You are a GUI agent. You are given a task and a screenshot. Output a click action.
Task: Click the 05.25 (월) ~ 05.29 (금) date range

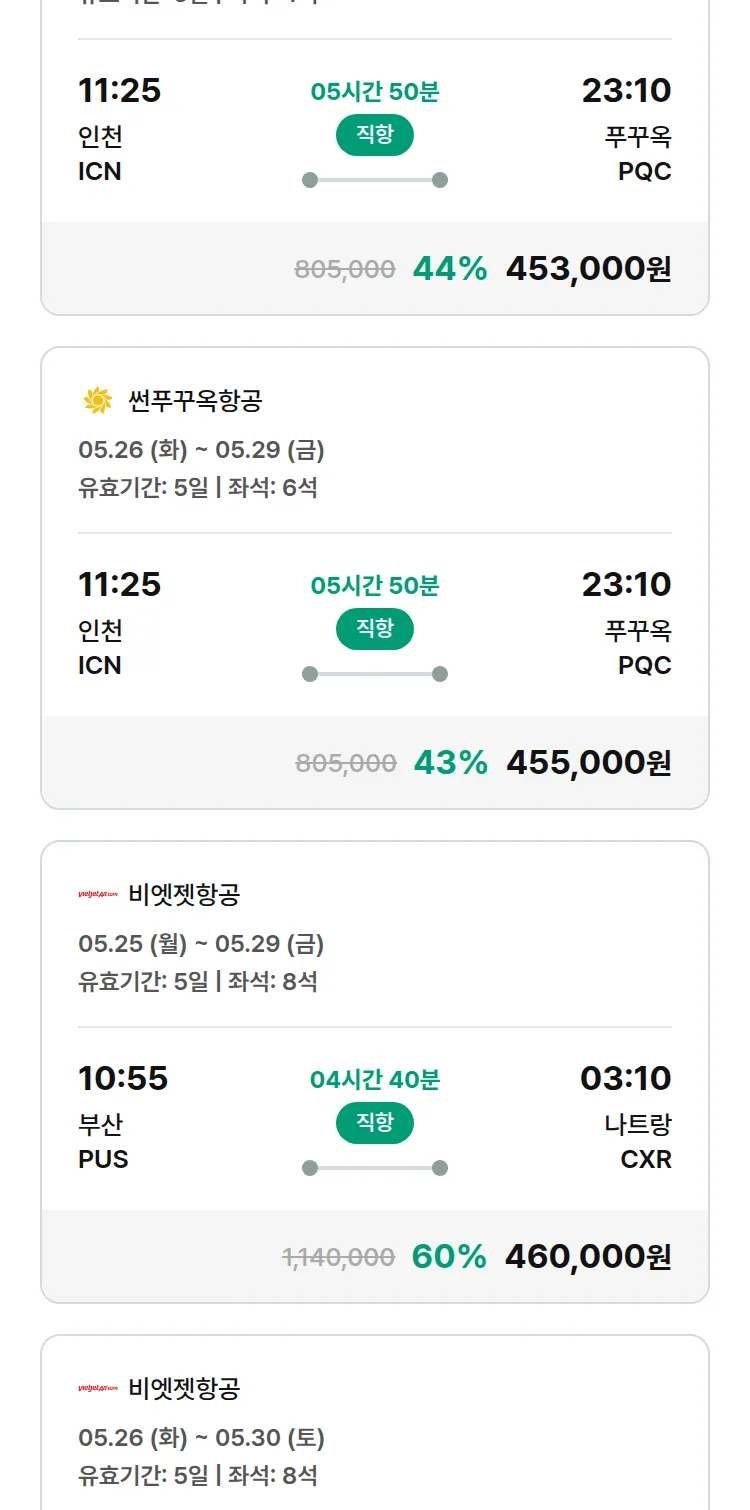click(x=201, y=944)
